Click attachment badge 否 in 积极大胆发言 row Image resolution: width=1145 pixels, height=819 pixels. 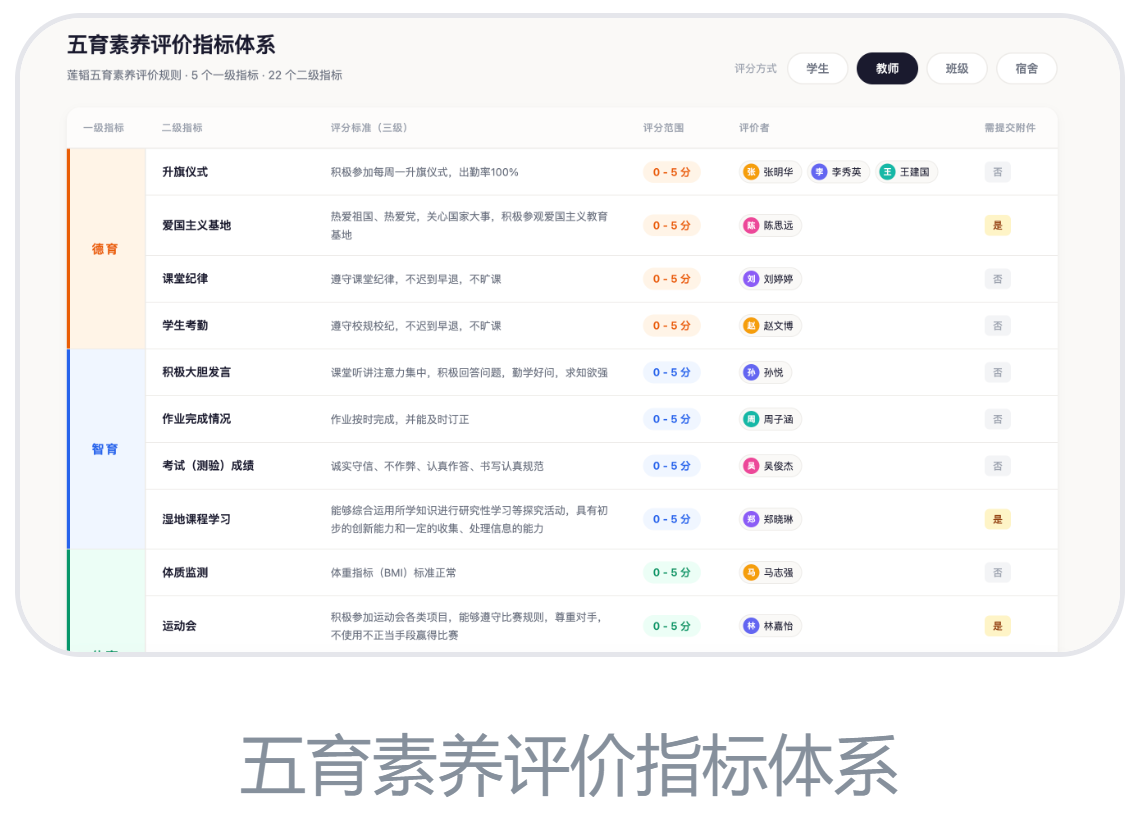pos(997,372)
